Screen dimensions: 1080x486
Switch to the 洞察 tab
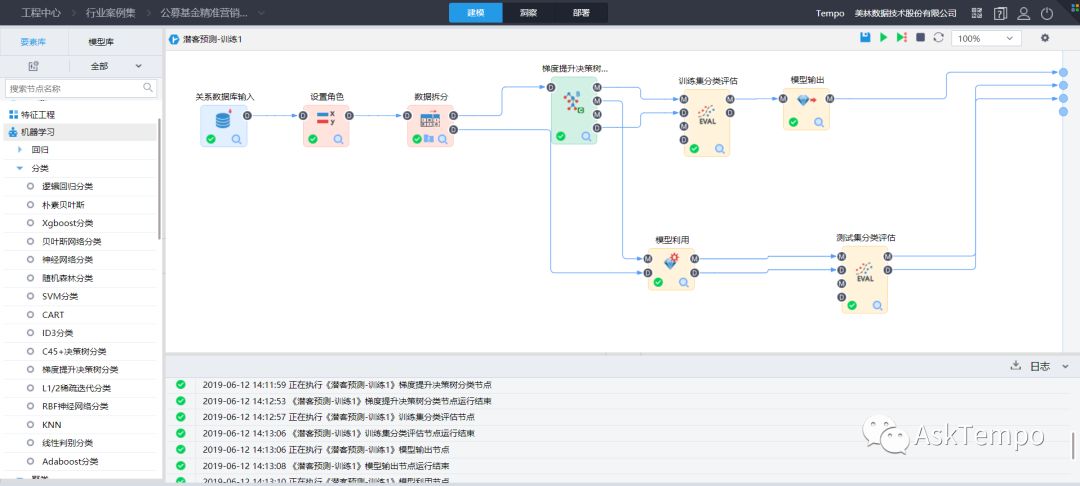tap(528, 13)
